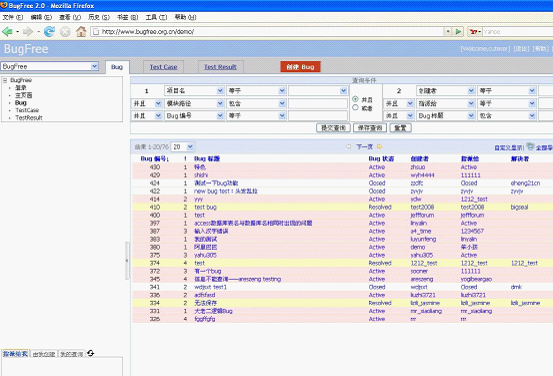This screenshot has width=553, height=376.
Task: Click the 帮助 link in BugFree header
Action: click(x=541, y=49)
